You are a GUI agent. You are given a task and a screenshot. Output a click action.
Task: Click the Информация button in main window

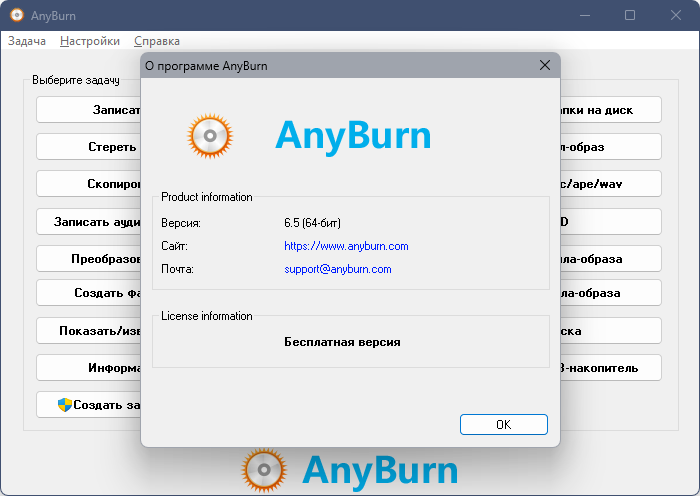88,368
